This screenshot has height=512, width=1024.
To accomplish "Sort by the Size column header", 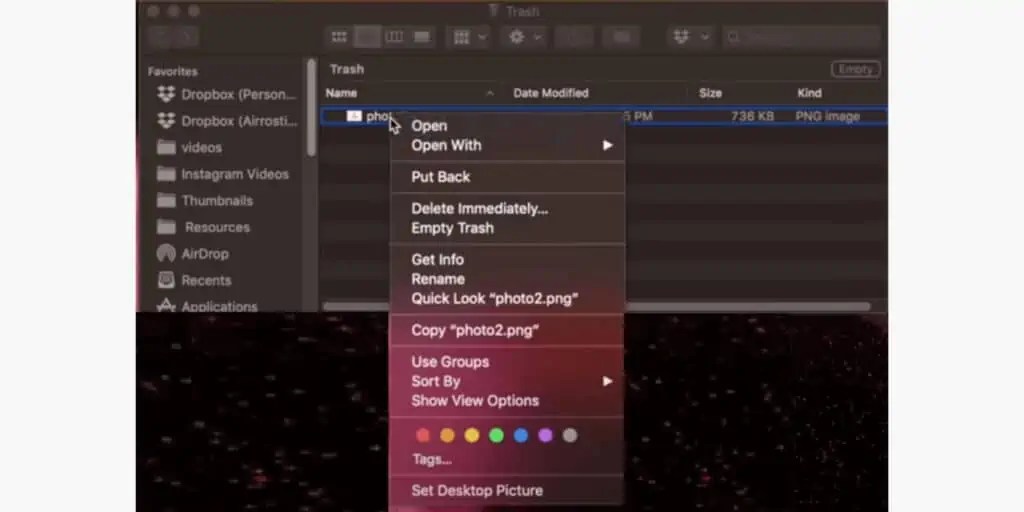I will click(710, 93).
